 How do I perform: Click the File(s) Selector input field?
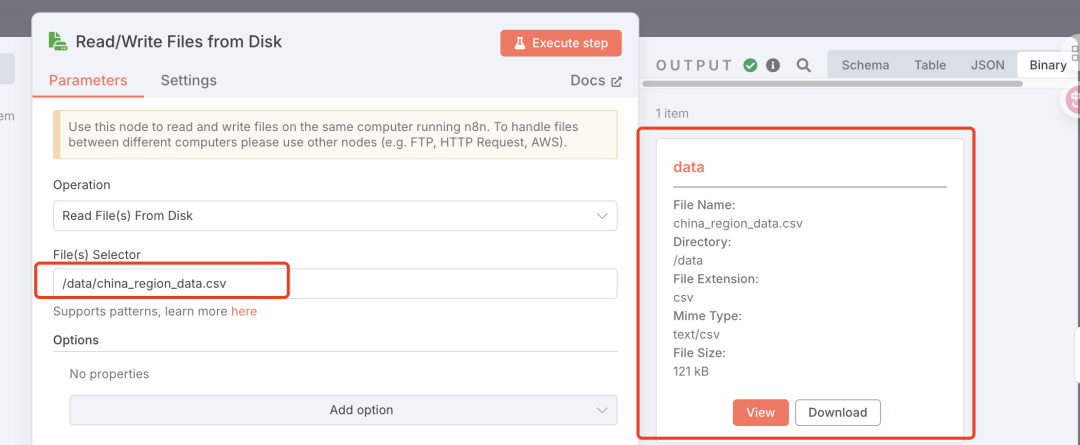335,284
